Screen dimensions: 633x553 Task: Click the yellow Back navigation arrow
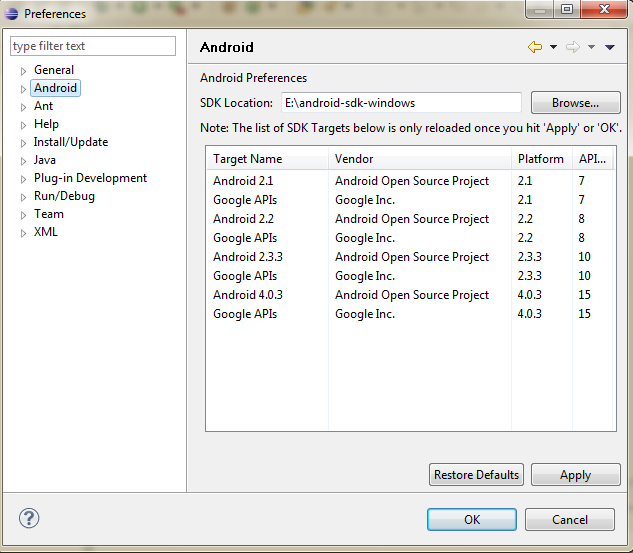(535, 47)
